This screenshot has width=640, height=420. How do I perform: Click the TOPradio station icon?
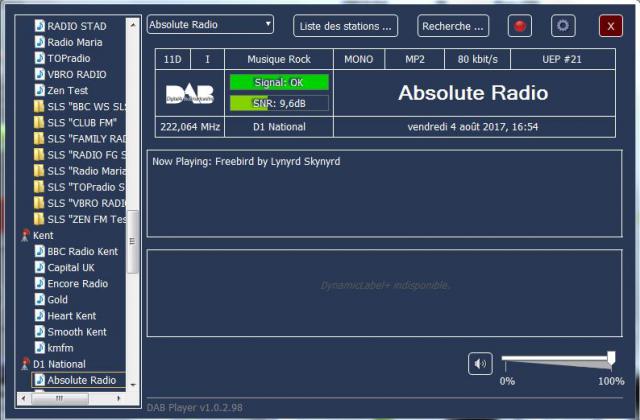[x=40, y=58]
